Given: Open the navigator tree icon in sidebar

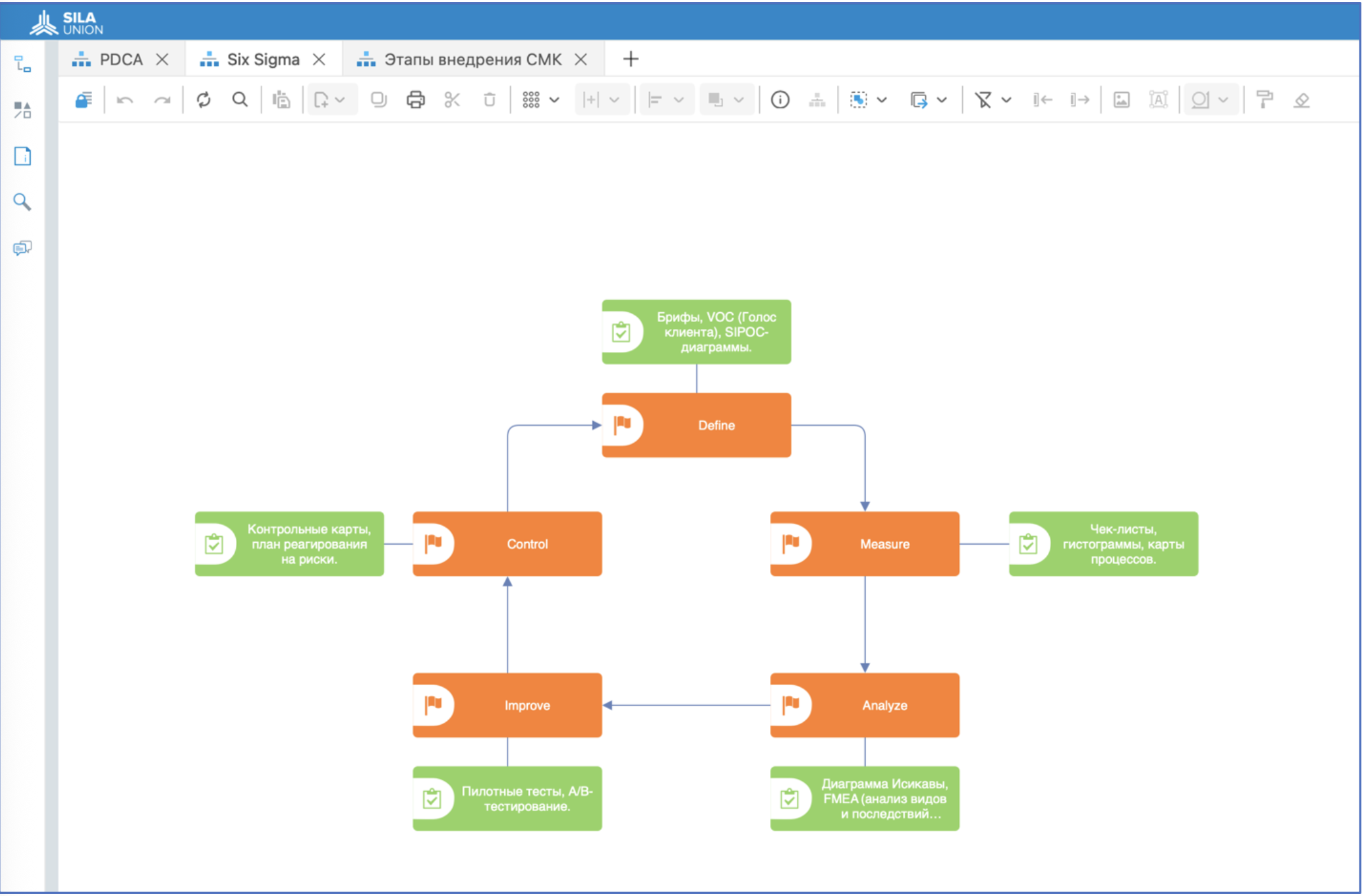Looking at the screenshot, I should 22,64.
